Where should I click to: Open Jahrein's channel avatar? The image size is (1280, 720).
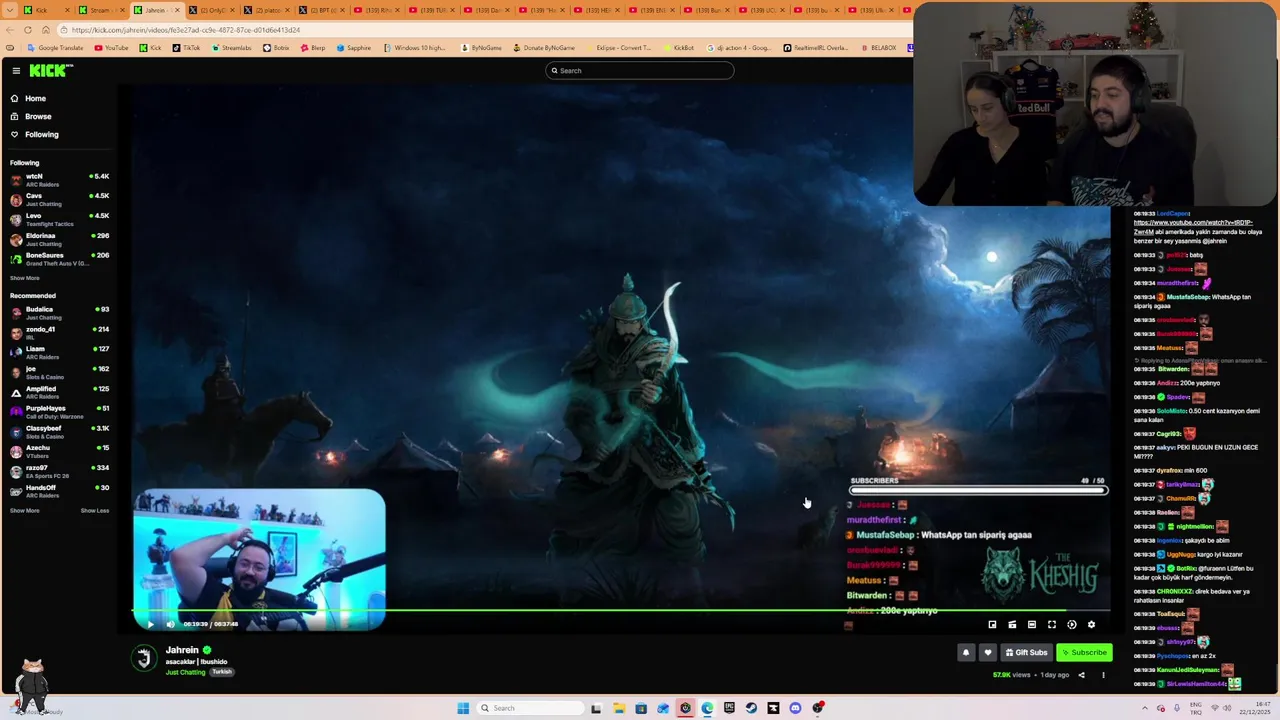[x=145, y=658]
